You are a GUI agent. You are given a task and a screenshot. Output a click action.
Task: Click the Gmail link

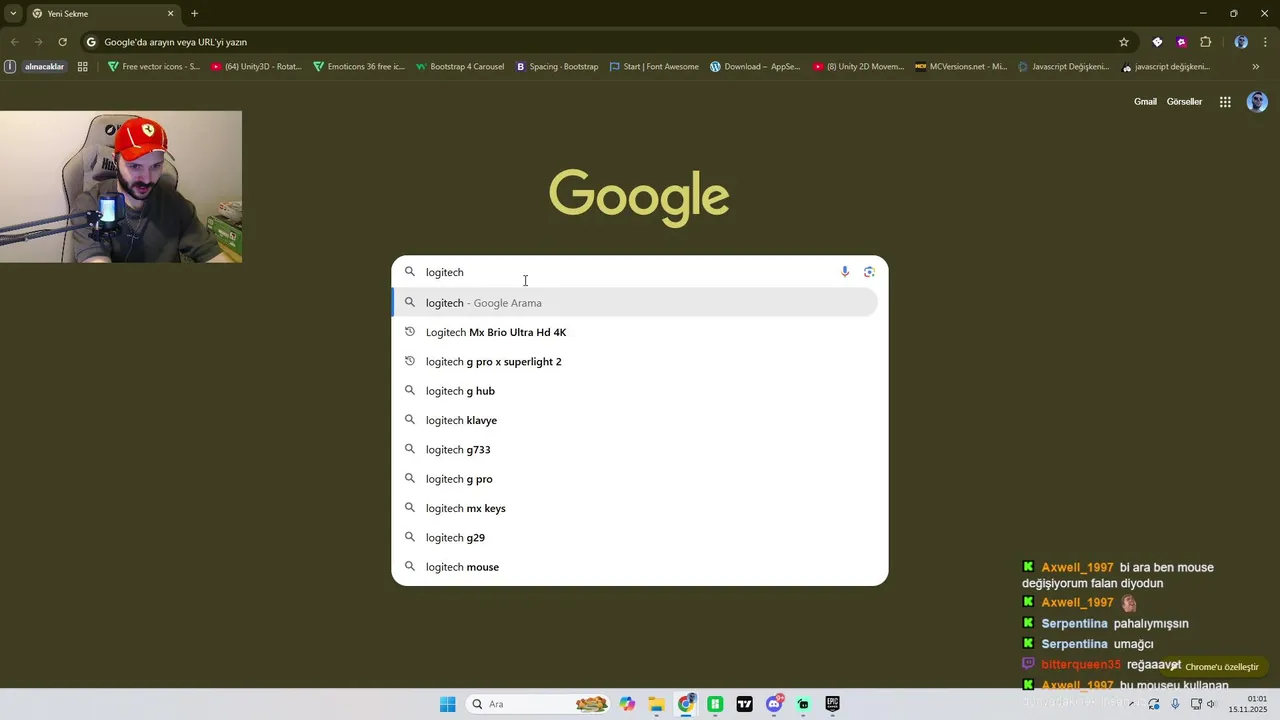click(1145, 102)
